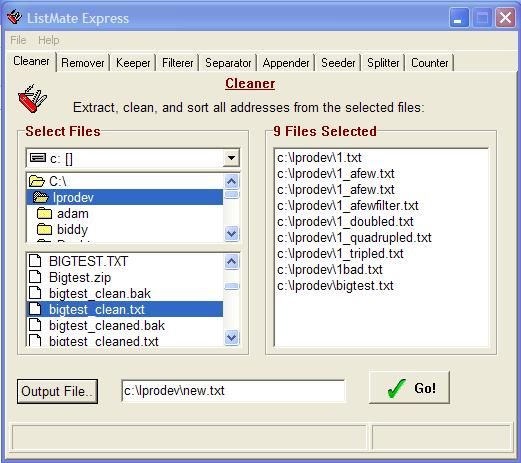The height and width of the screenshot is (463, 521).
Task: Click the folder icon next to adam
Action: [x=44, y=213]
